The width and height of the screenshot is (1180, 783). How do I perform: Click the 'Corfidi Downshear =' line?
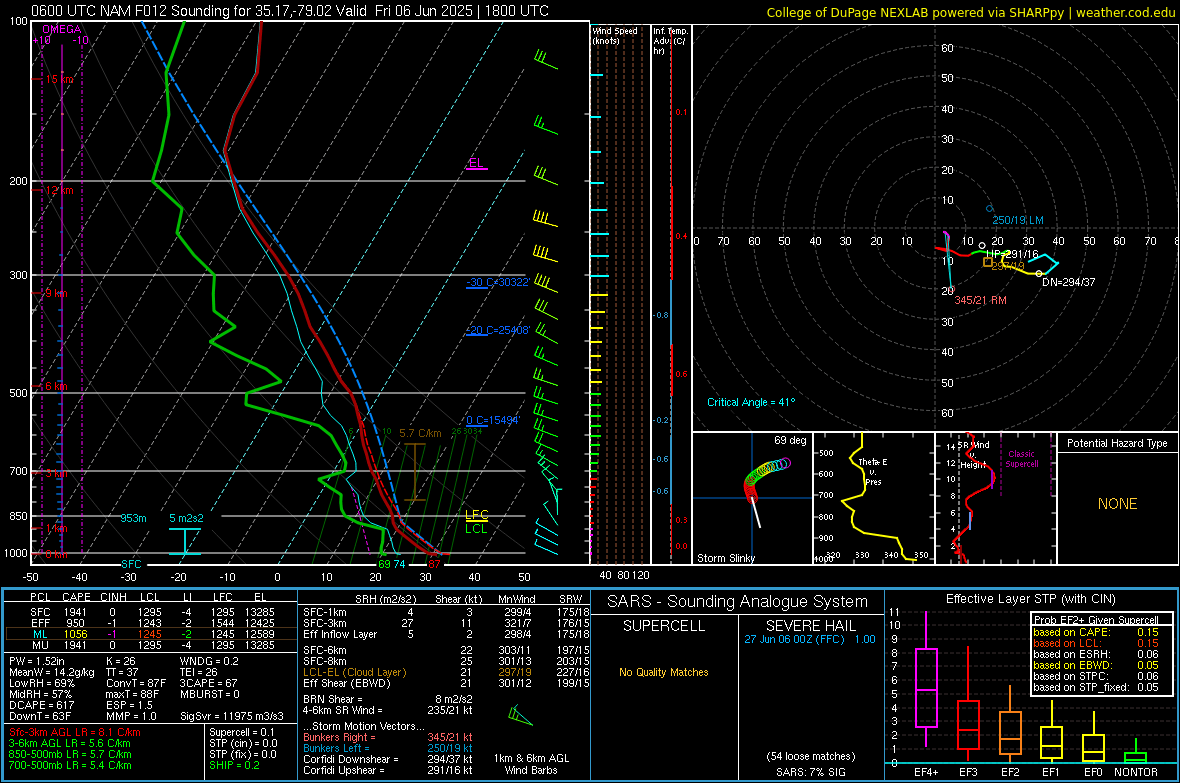pos(388,759)
